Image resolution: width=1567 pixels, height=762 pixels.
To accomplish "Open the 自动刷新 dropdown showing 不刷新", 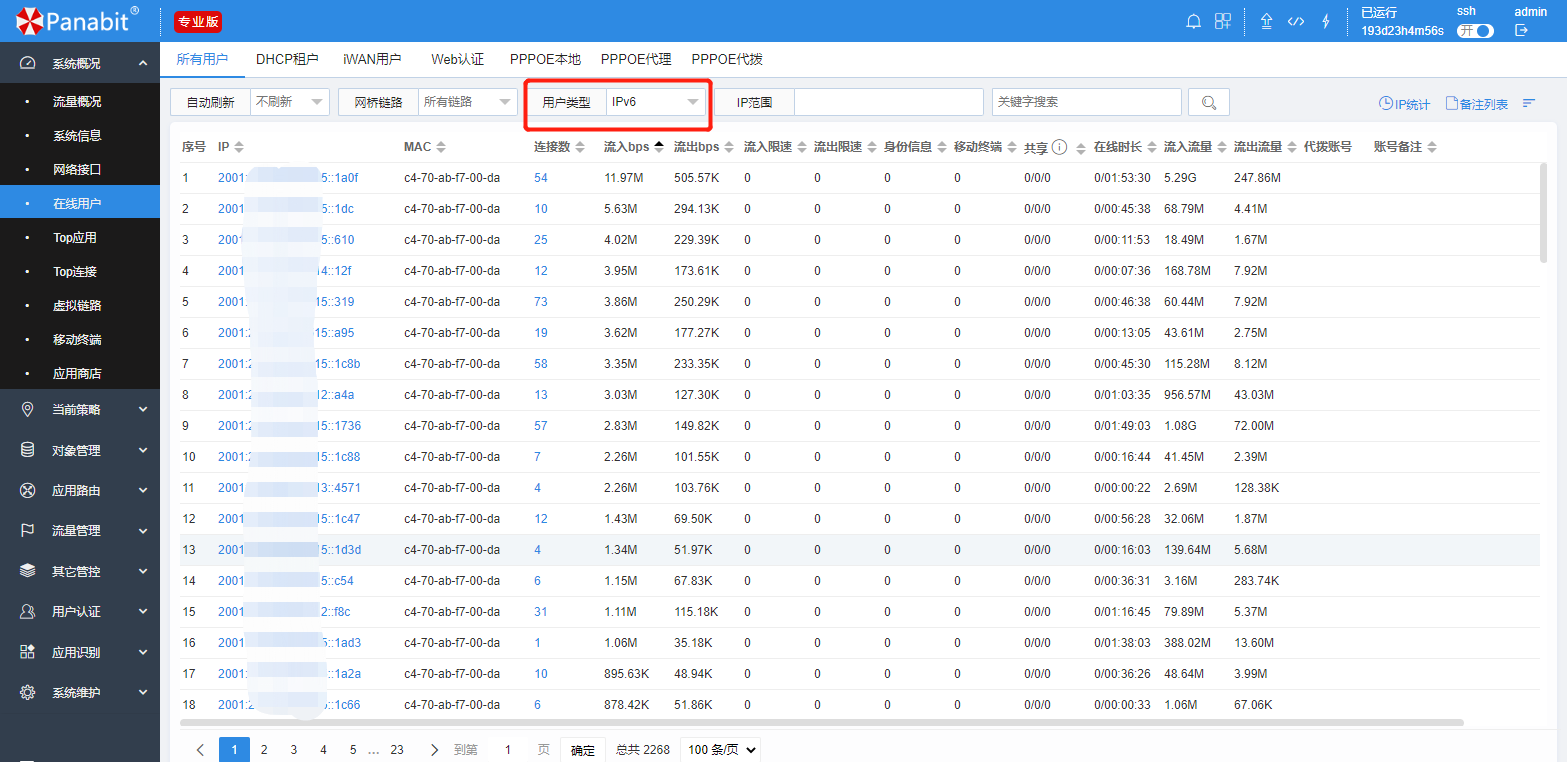I will click(x=289, y=102).
